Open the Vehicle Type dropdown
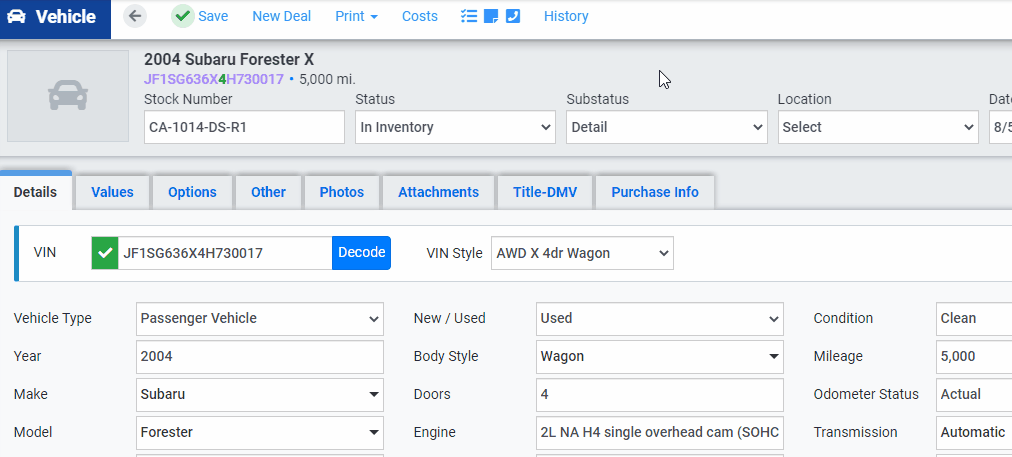The height and width of the screenshot is (457, 1012). 259,319
